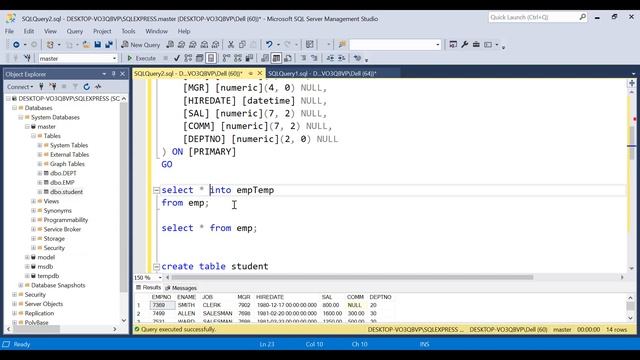
Task: Click the Object Explorer Refresh icon
Action: [x=87, y=87]
